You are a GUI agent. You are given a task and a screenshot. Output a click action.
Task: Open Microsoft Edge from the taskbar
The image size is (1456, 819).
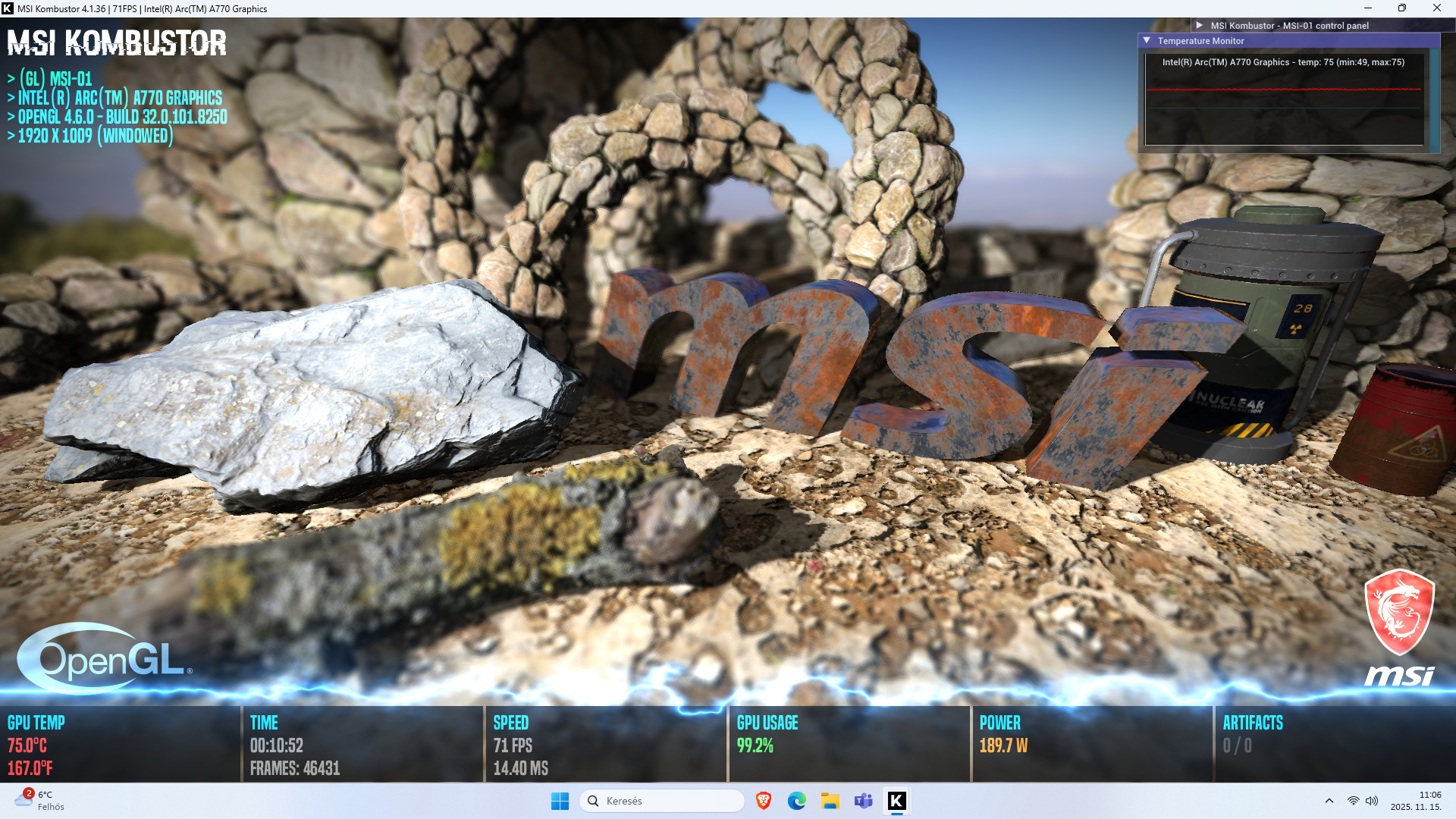[x=796, y=801]
